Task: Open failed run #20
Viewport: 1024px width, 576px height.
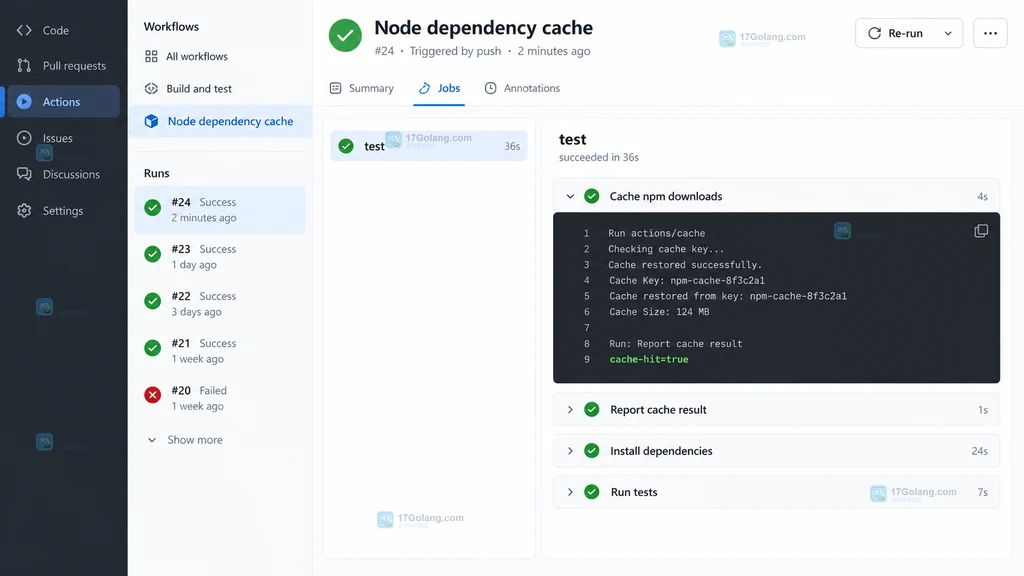Action: click(220, 398)
